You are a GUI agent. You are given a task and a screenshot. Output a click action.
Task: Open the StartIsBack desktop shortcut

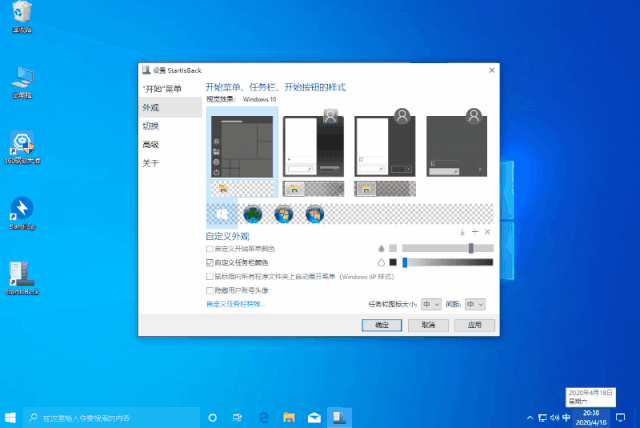(x=22, y=279)
